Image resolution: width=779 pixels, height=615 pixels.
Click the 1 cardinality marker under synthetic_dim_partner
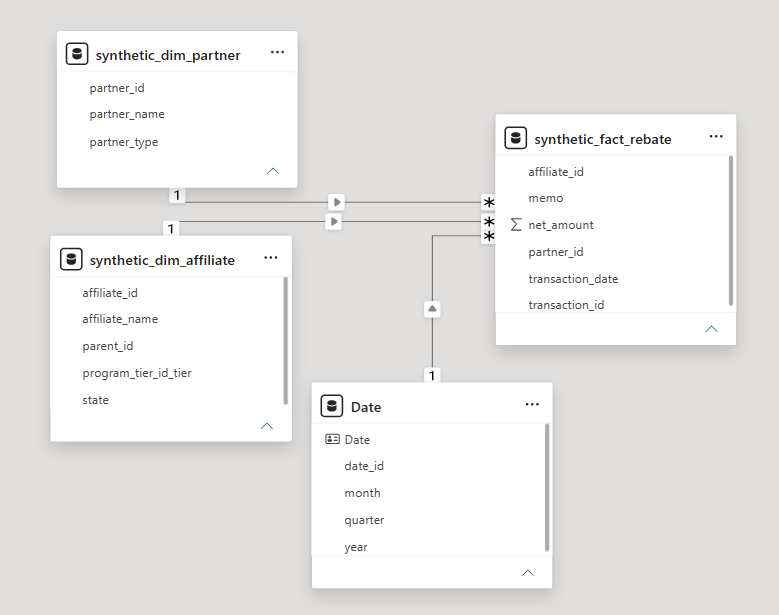coord(177,195)
